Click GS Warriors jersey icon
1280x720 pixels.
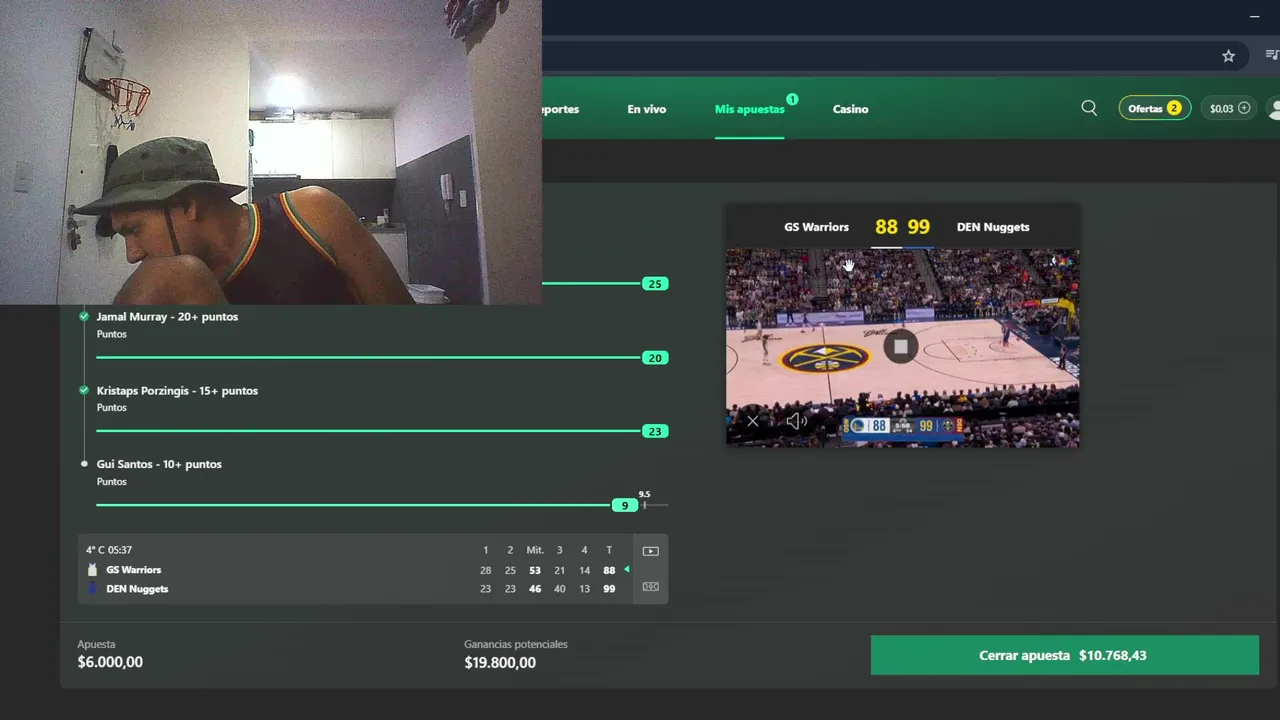pyautogui.click(x=93, y=570)
